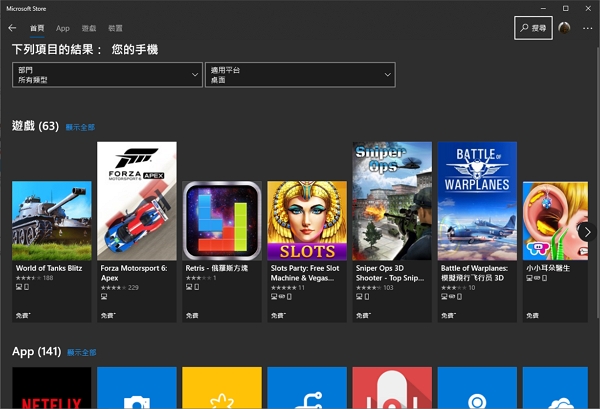Screen dimensions: 600x409
Task: Open the blue camera app tile
Action: coord(137,388)
